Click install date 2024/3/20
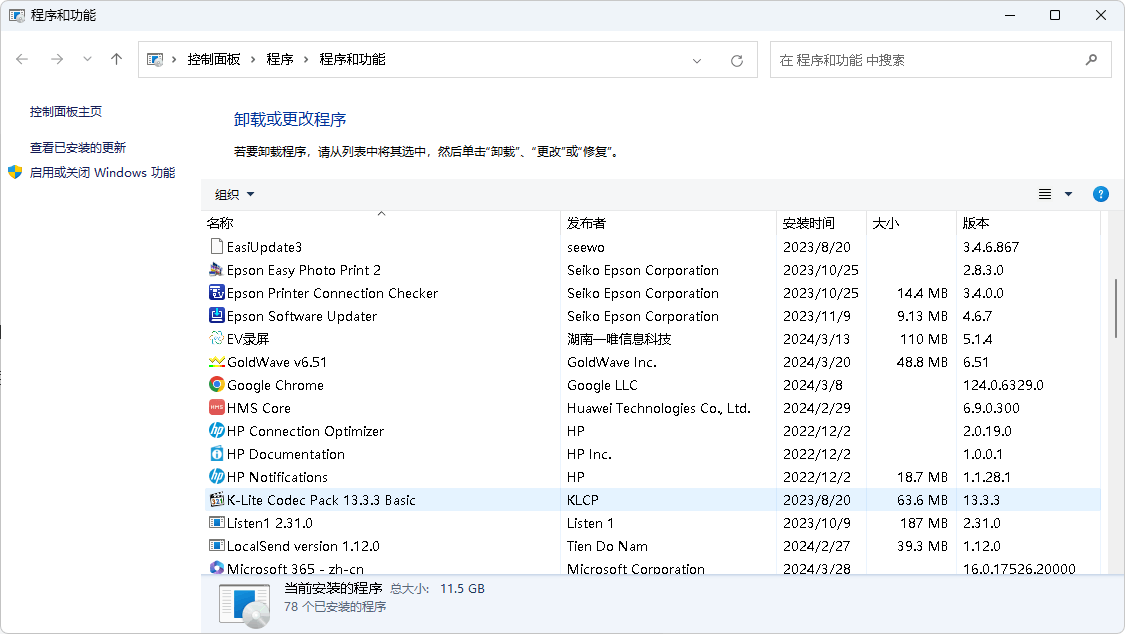This screenshot has width=1125, height=634. click(816, 362)
